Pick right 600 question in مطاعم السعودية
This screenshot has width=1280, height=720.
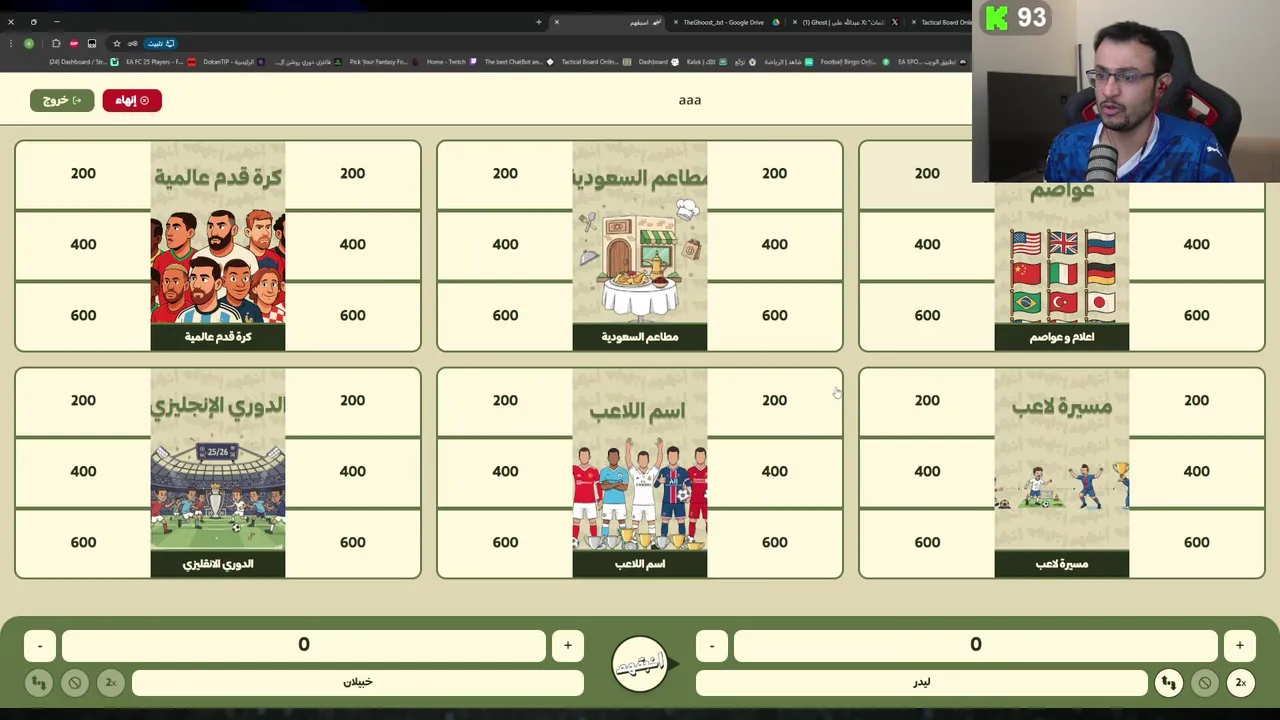coord(774,316)
